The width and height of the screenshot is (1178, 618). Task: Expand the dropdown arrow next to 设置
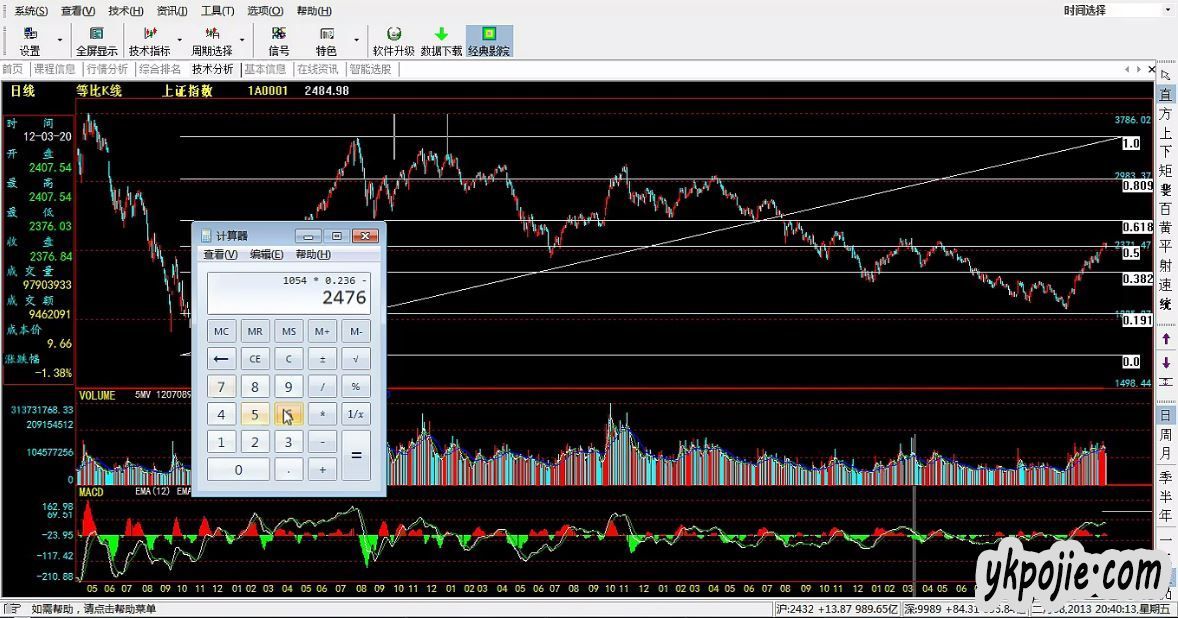(60, 42)
